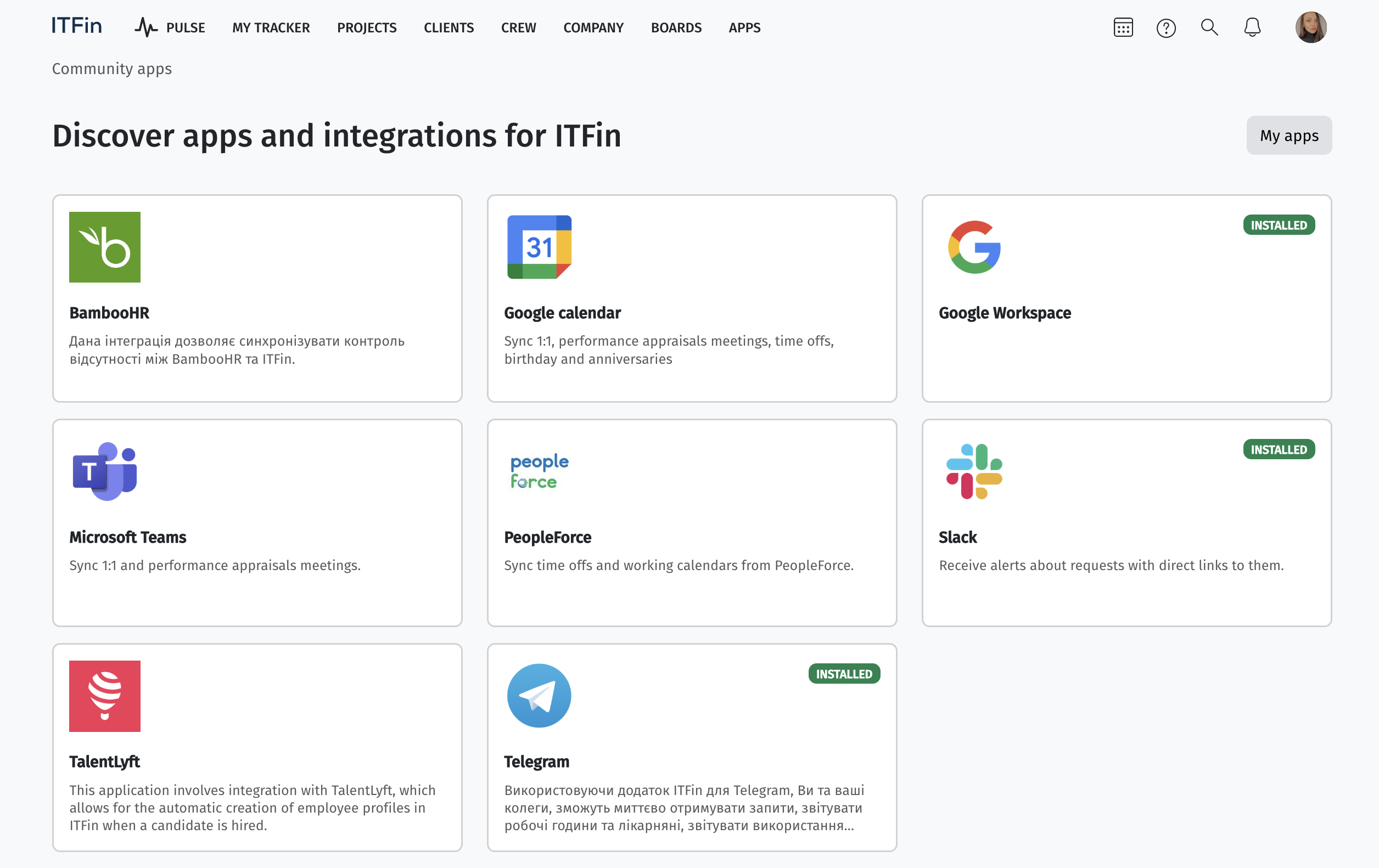Click the Telegram paper plane logo

(x=540, y=696)
